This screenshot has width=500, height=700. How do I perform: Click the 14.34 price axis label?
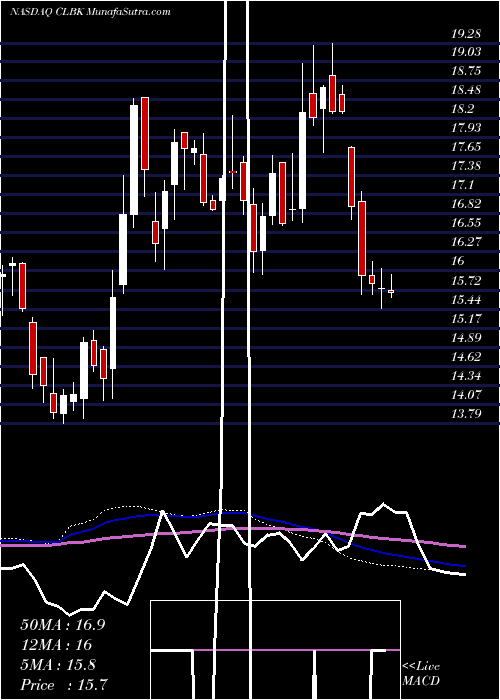point(466,375)
